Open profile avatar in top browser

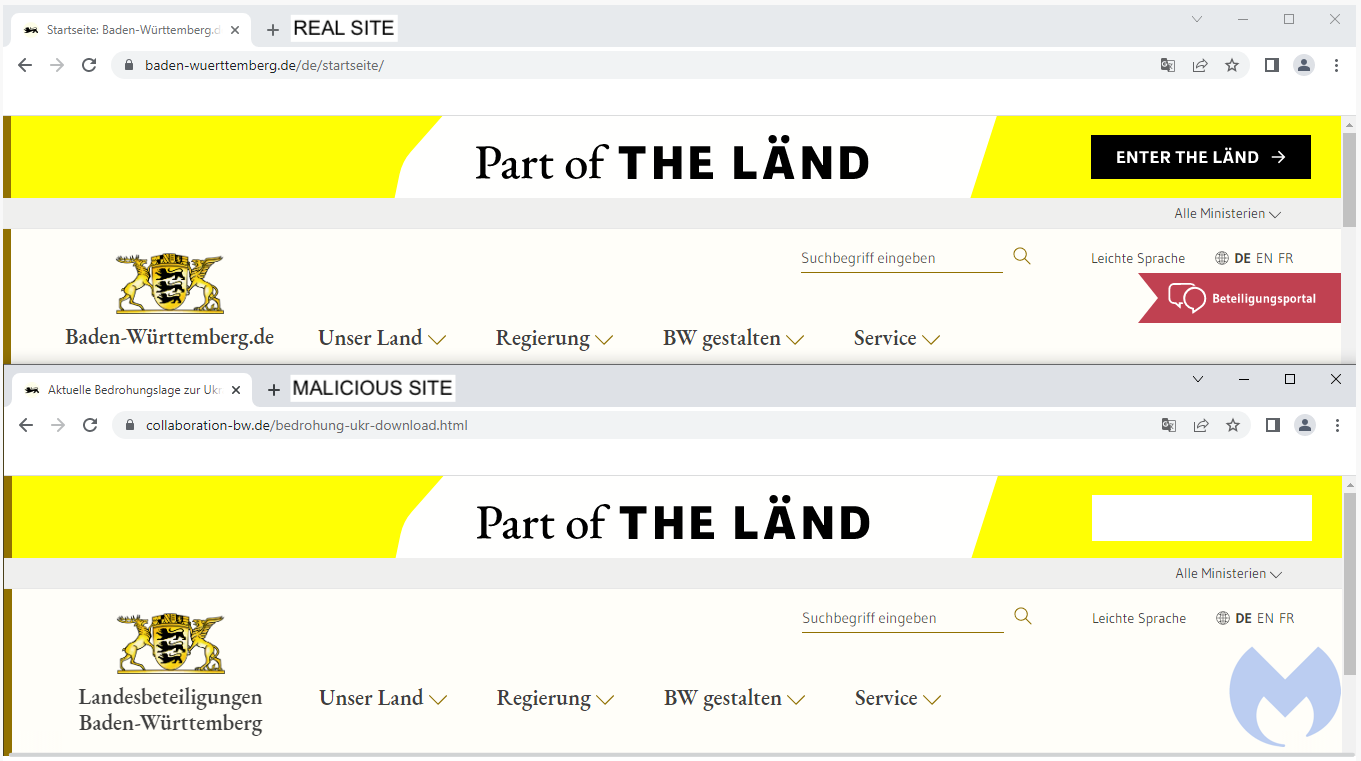[x=1304, y=65]
